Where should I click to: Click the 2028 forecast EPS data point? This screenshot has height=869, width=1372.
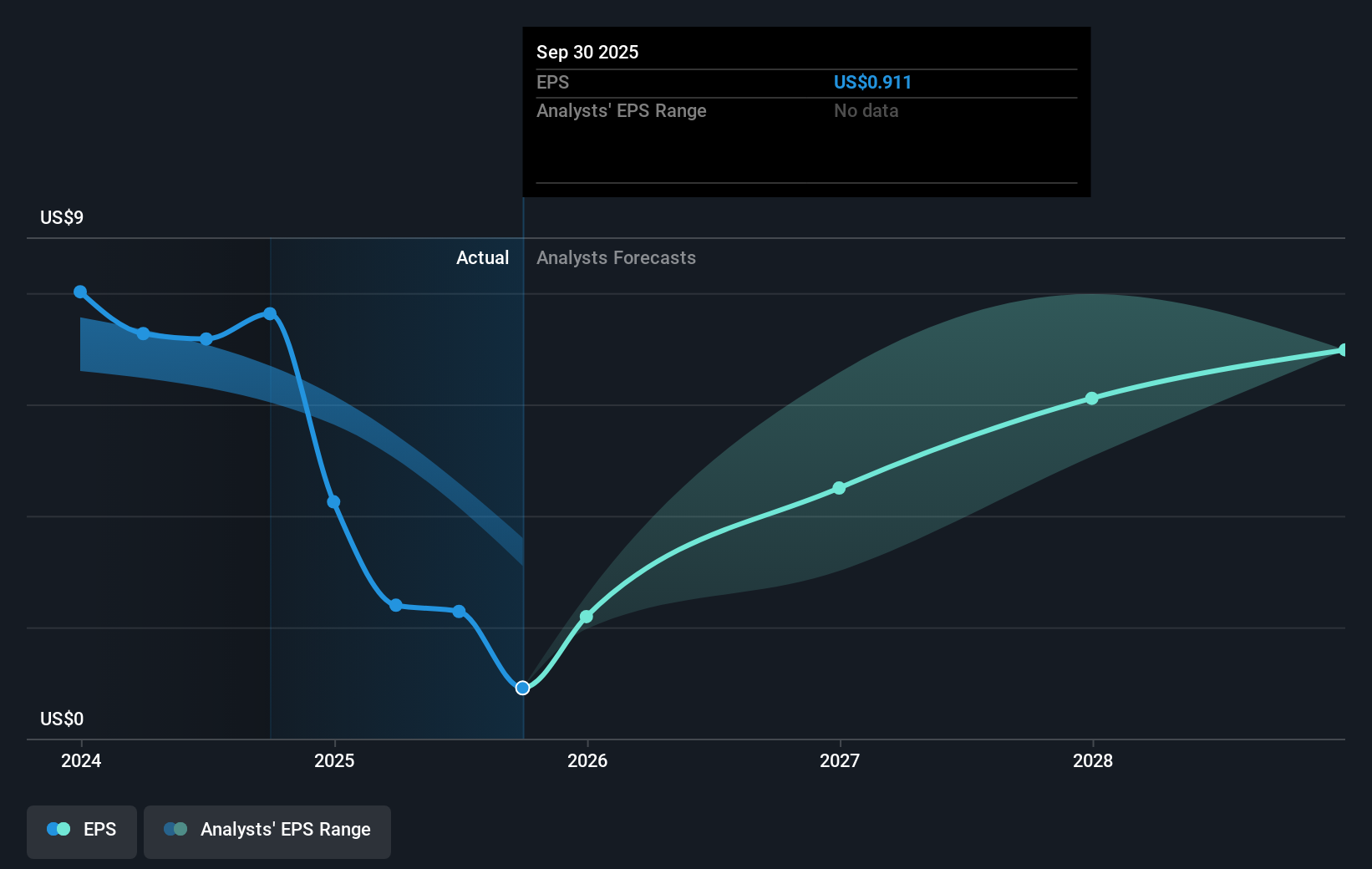point(1092,399)
